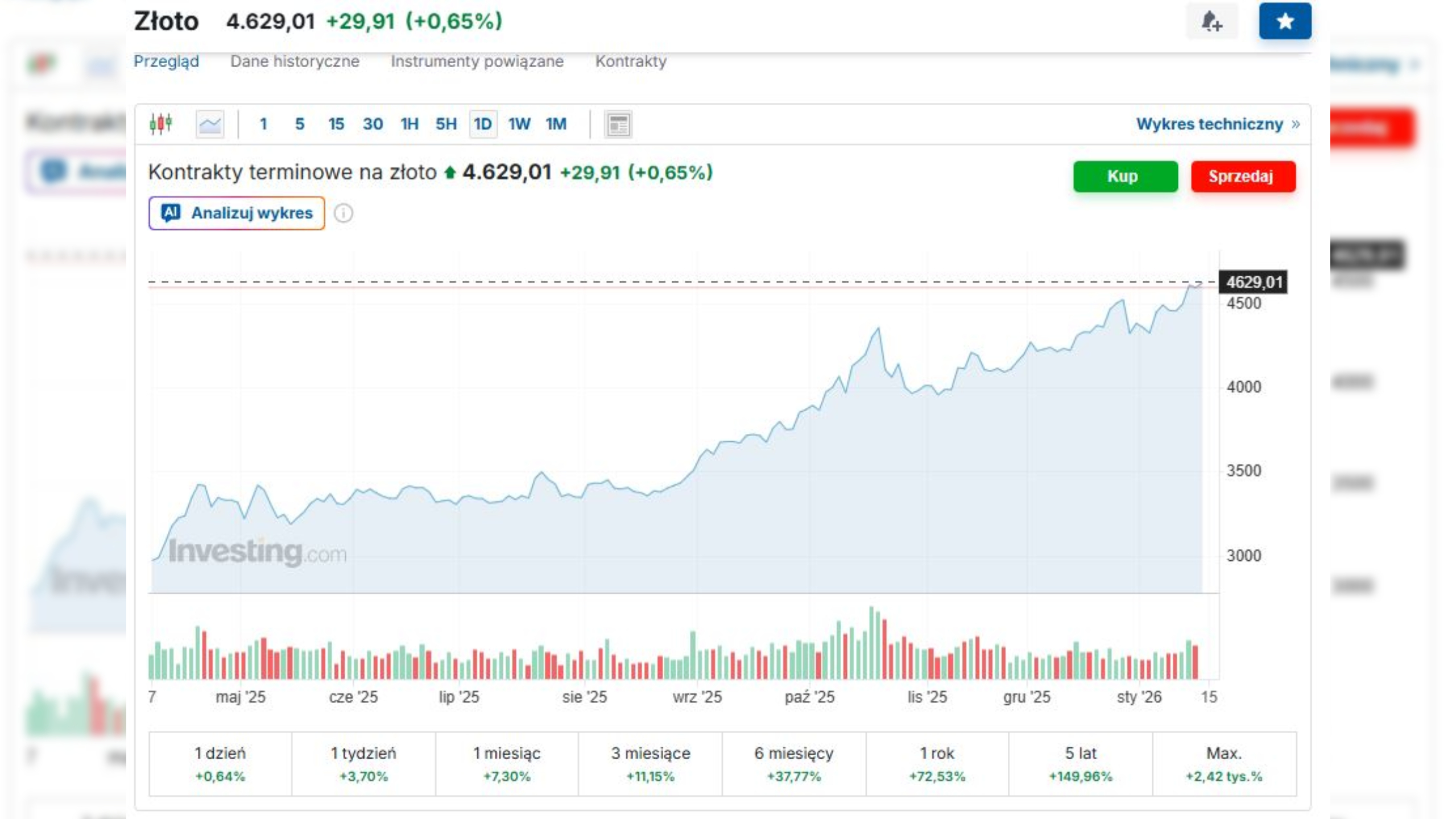Click the AI icon in Analizuj wykres
Image resolution: width=1456 pixels, height=819 pixels.
coord(171,213)
